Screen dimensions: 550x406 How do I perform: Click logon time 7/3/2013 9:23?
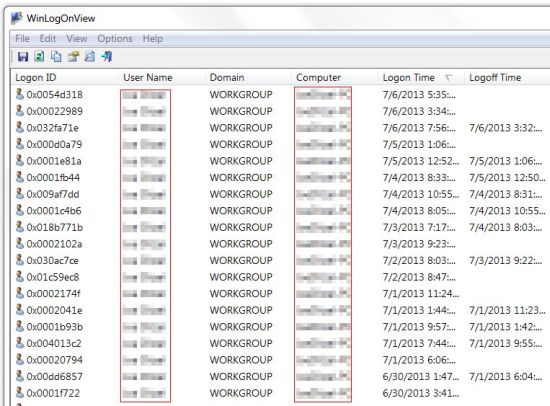click(x=419, y=244)
